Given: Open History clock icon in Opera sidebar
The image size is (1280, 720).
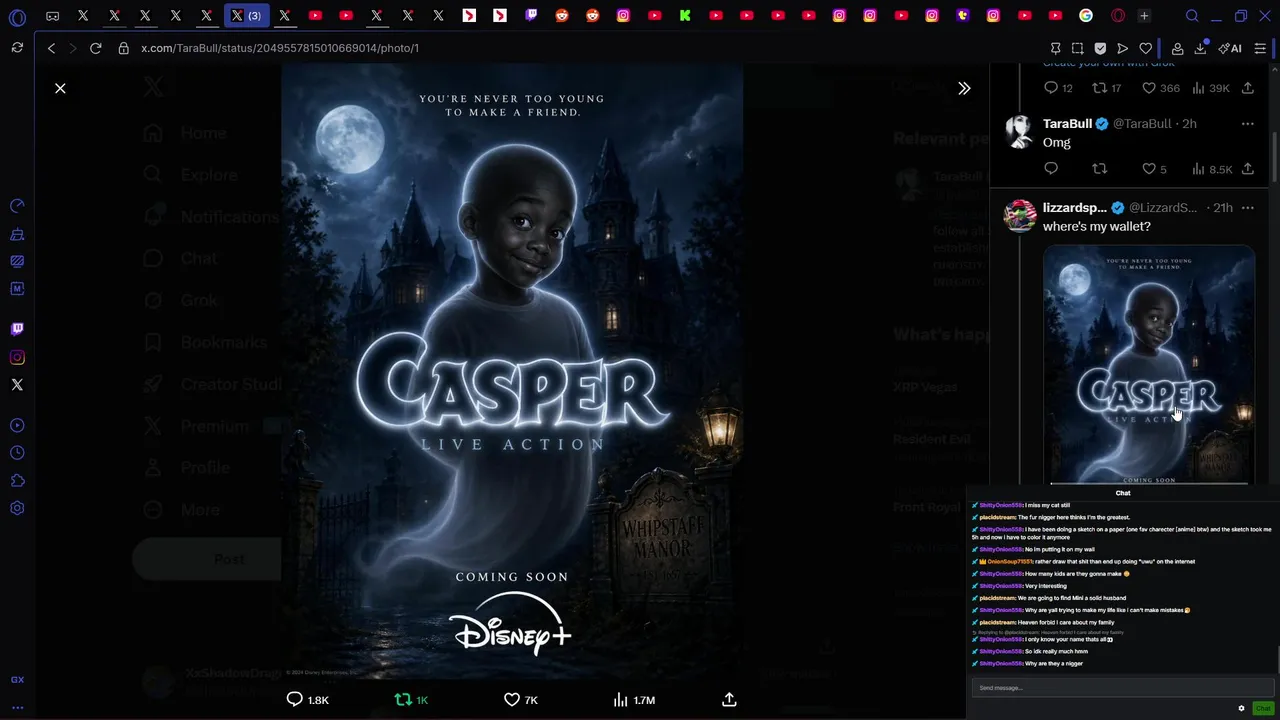Looking at the screenshot, I should [x=17, y=453].
